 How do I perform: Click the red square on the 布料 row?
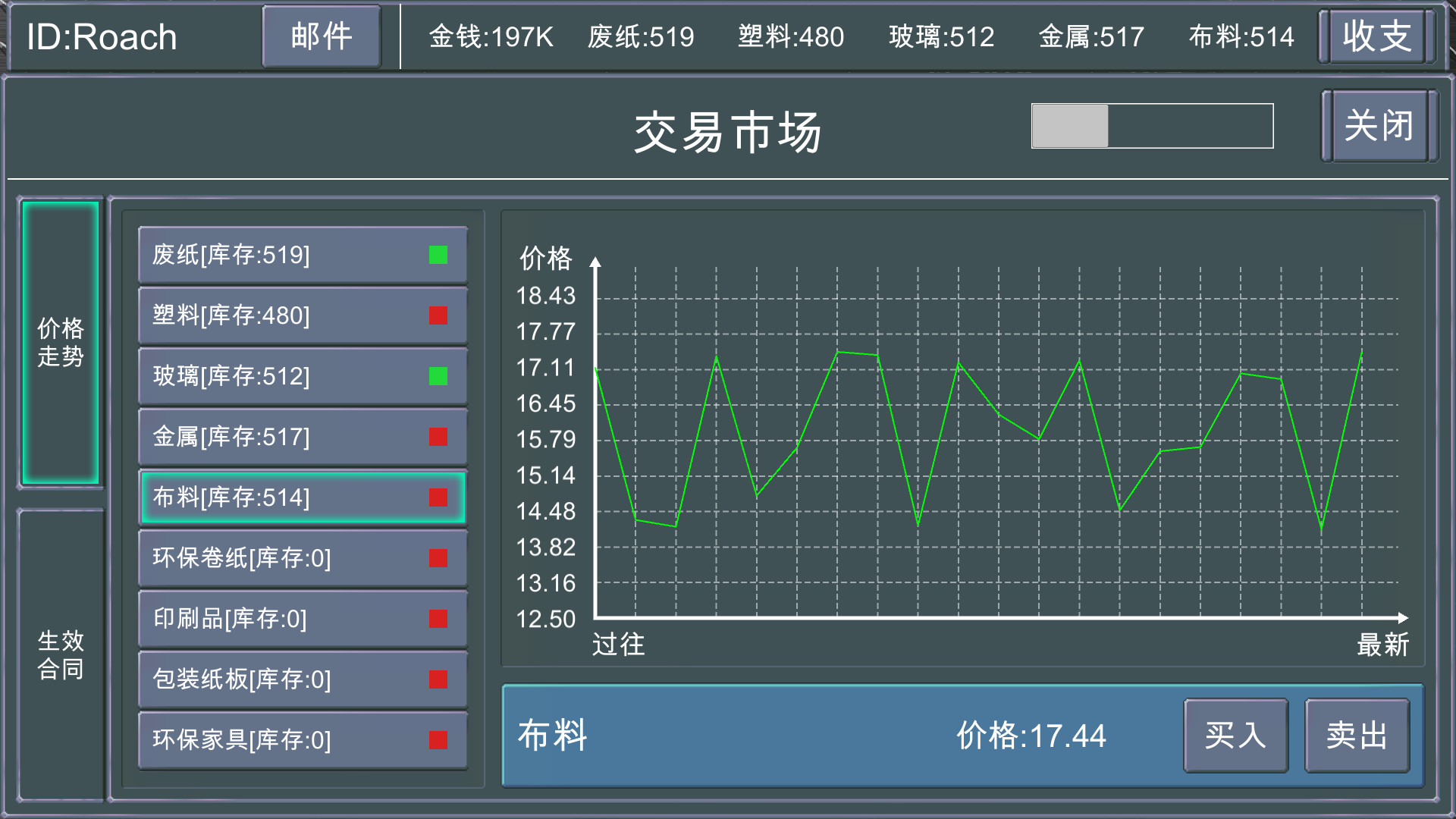point(438,498)
